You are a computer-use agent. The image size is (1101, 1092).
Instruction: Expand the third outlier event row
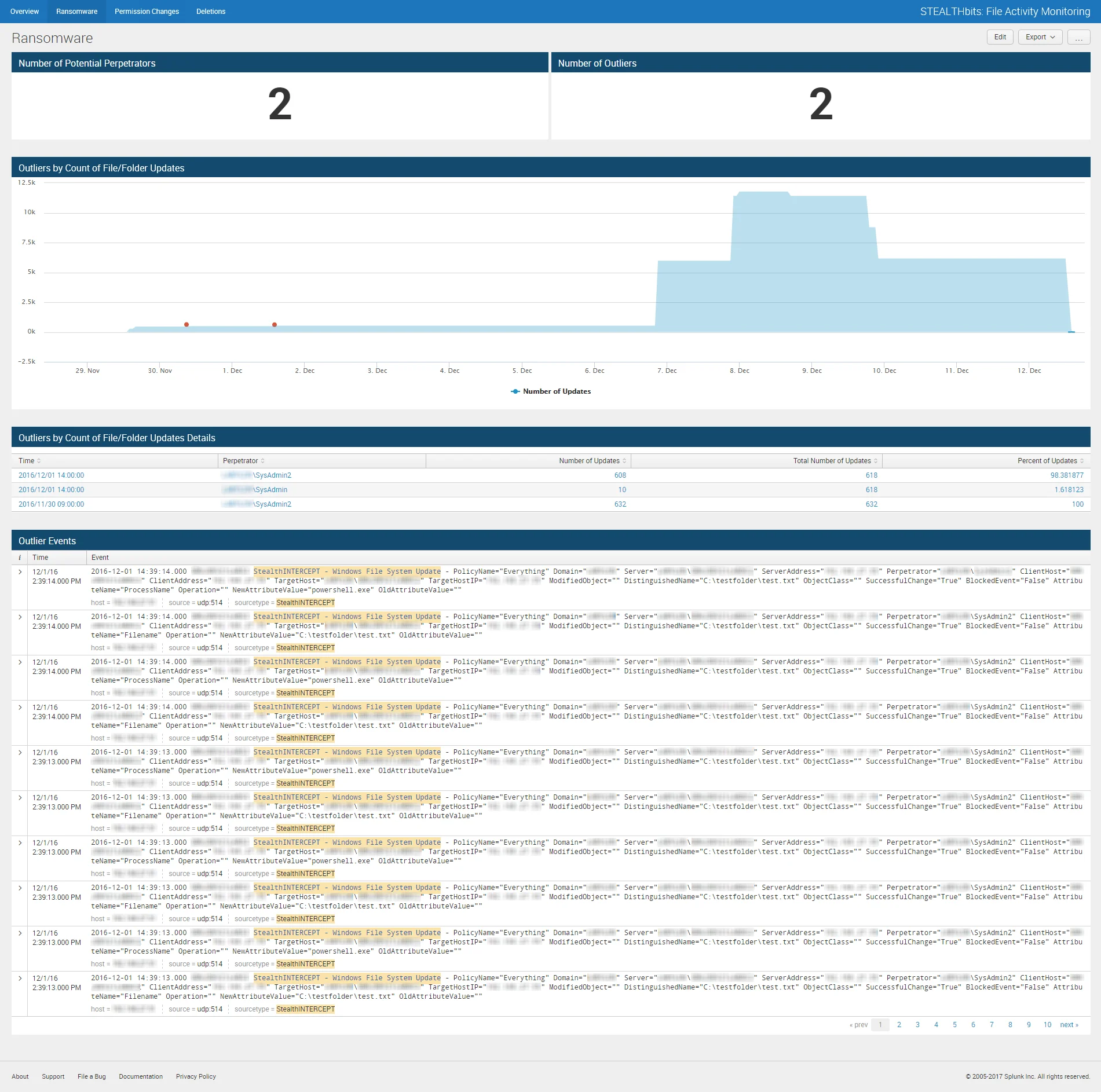tap(20, 662)
